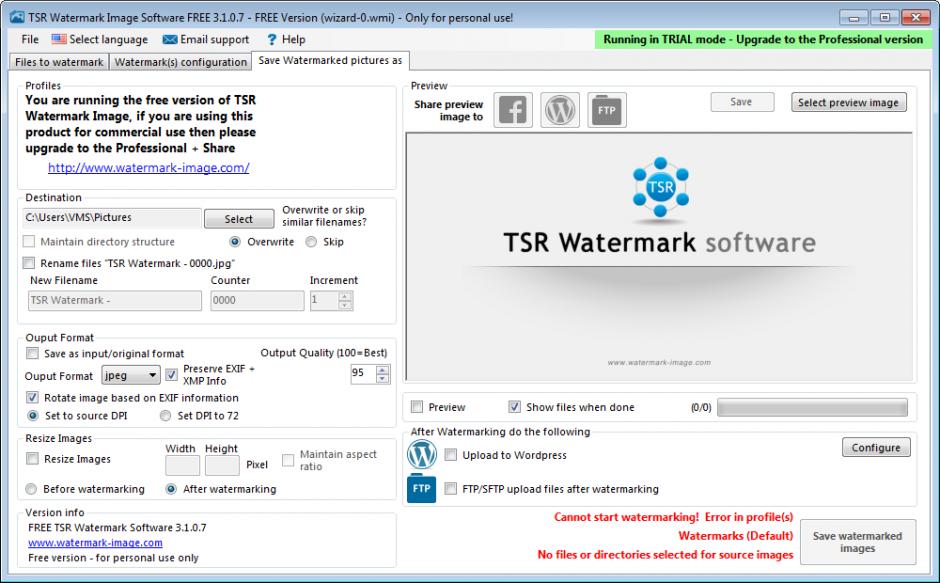This screenshot has height=583, width=940.
Task: Click the resize Height field
Action: (x=222, y=465)
